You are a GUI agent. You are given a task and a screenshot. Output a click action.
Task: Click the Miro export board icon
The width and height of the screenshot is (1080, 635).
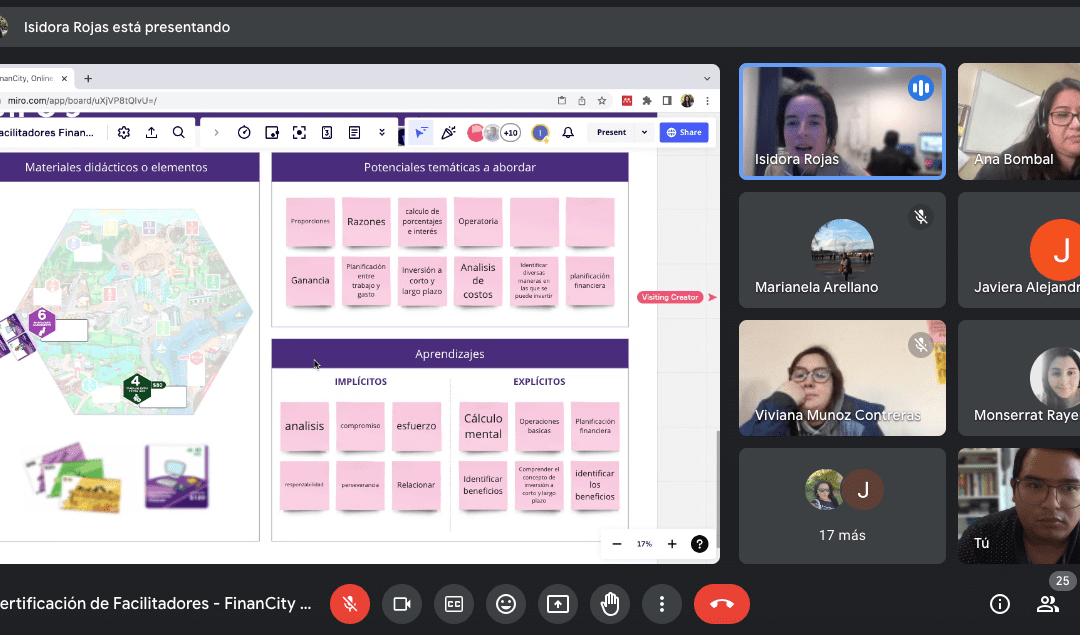click(x=152, y=132)
